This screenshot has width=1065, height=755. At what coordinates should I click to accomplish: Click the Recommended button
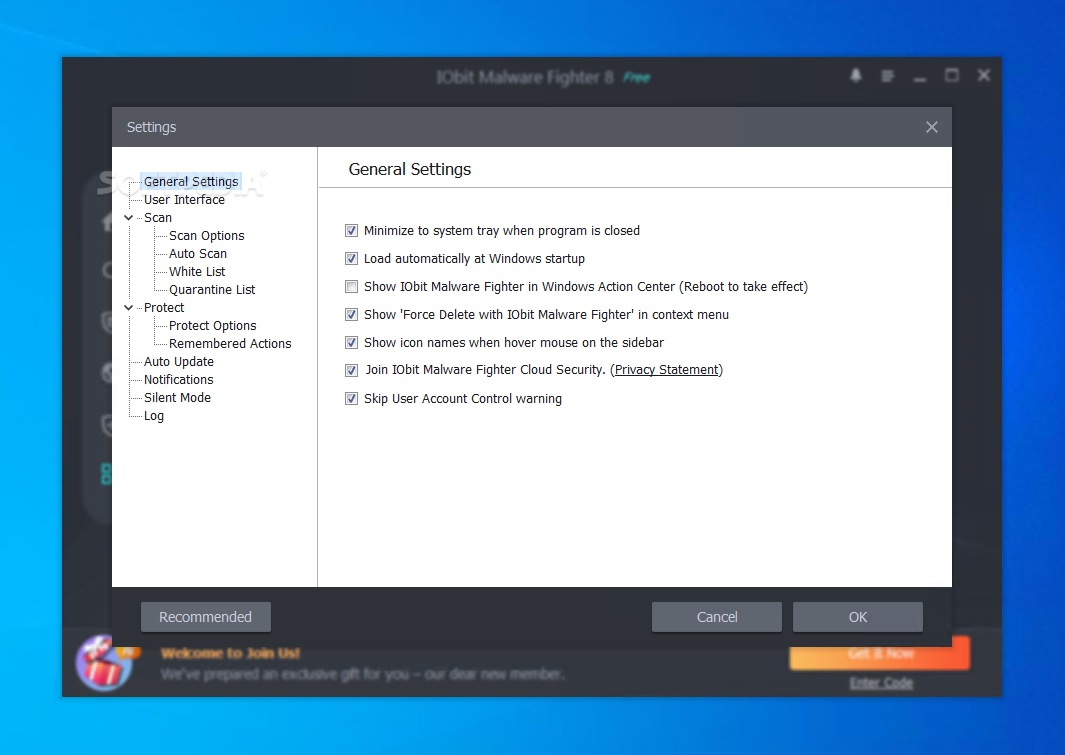[206, 617]
